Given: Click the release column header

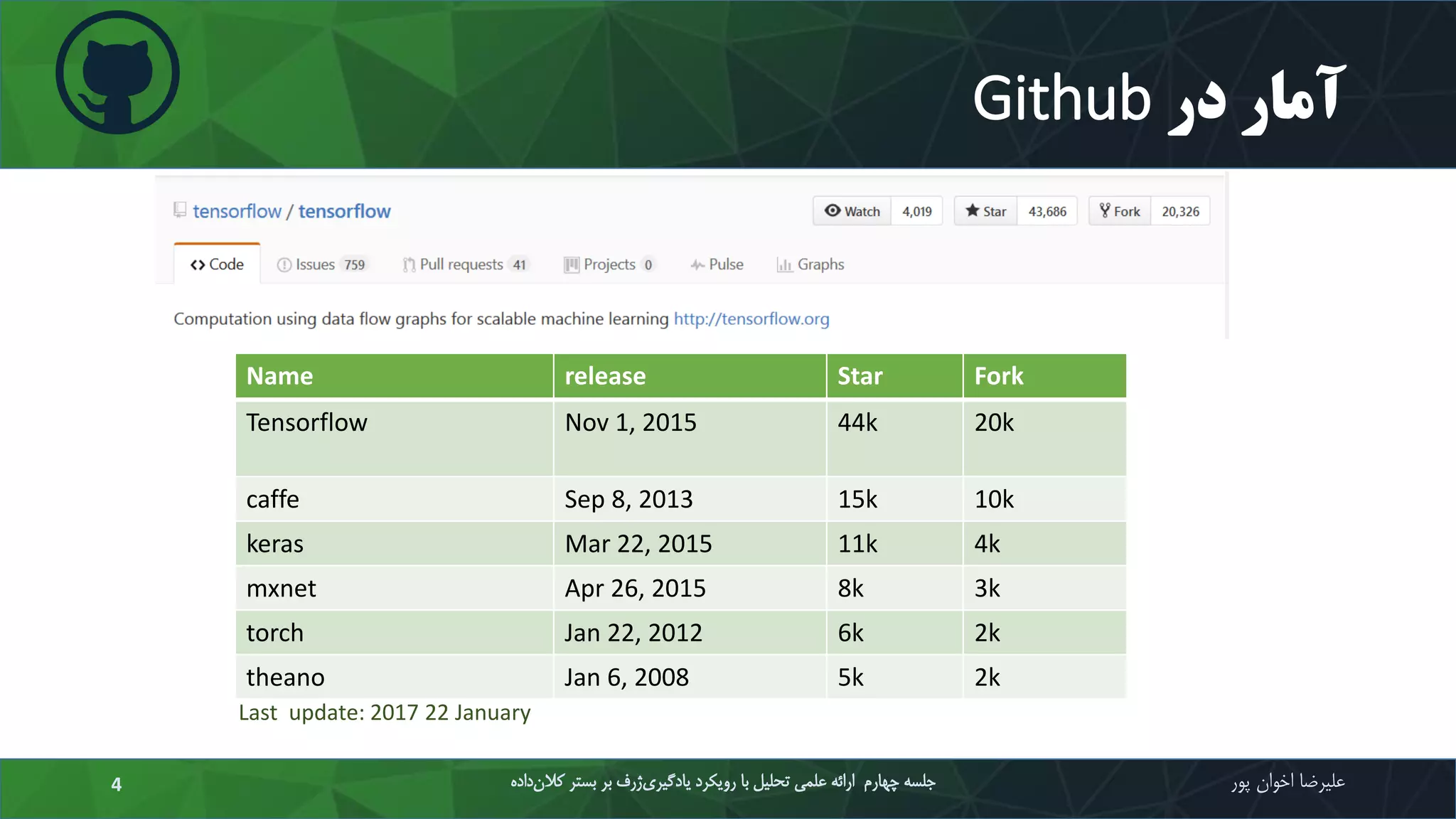Looking at the screenshot, I should coord(690,375).
